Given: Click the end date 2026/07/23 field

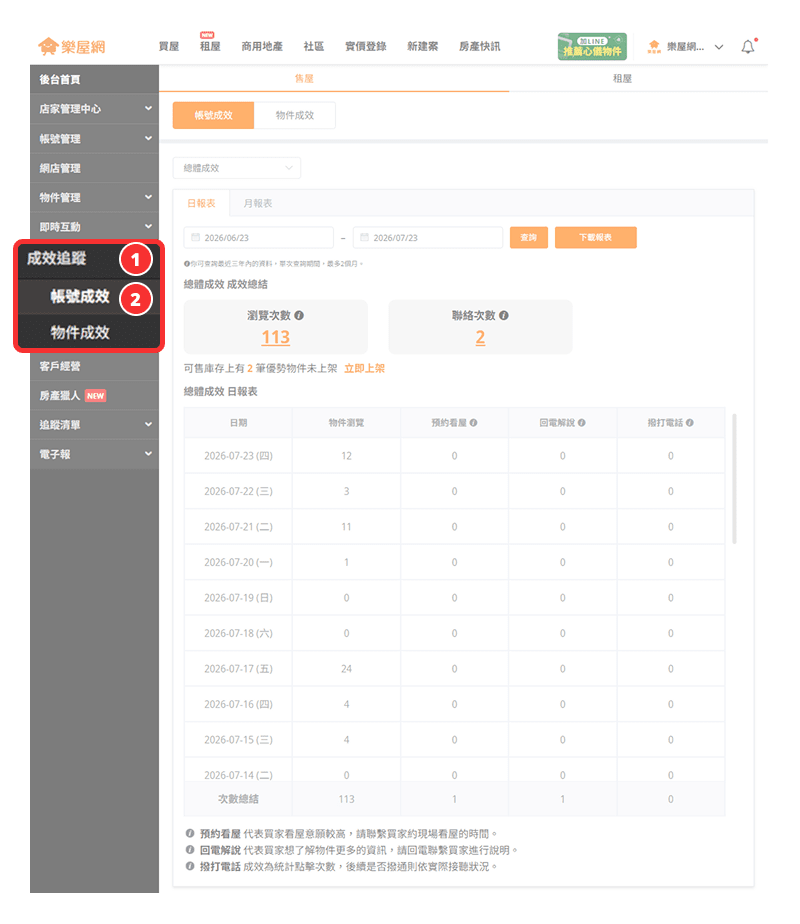Looking at the screenshot, I should 428,237.
